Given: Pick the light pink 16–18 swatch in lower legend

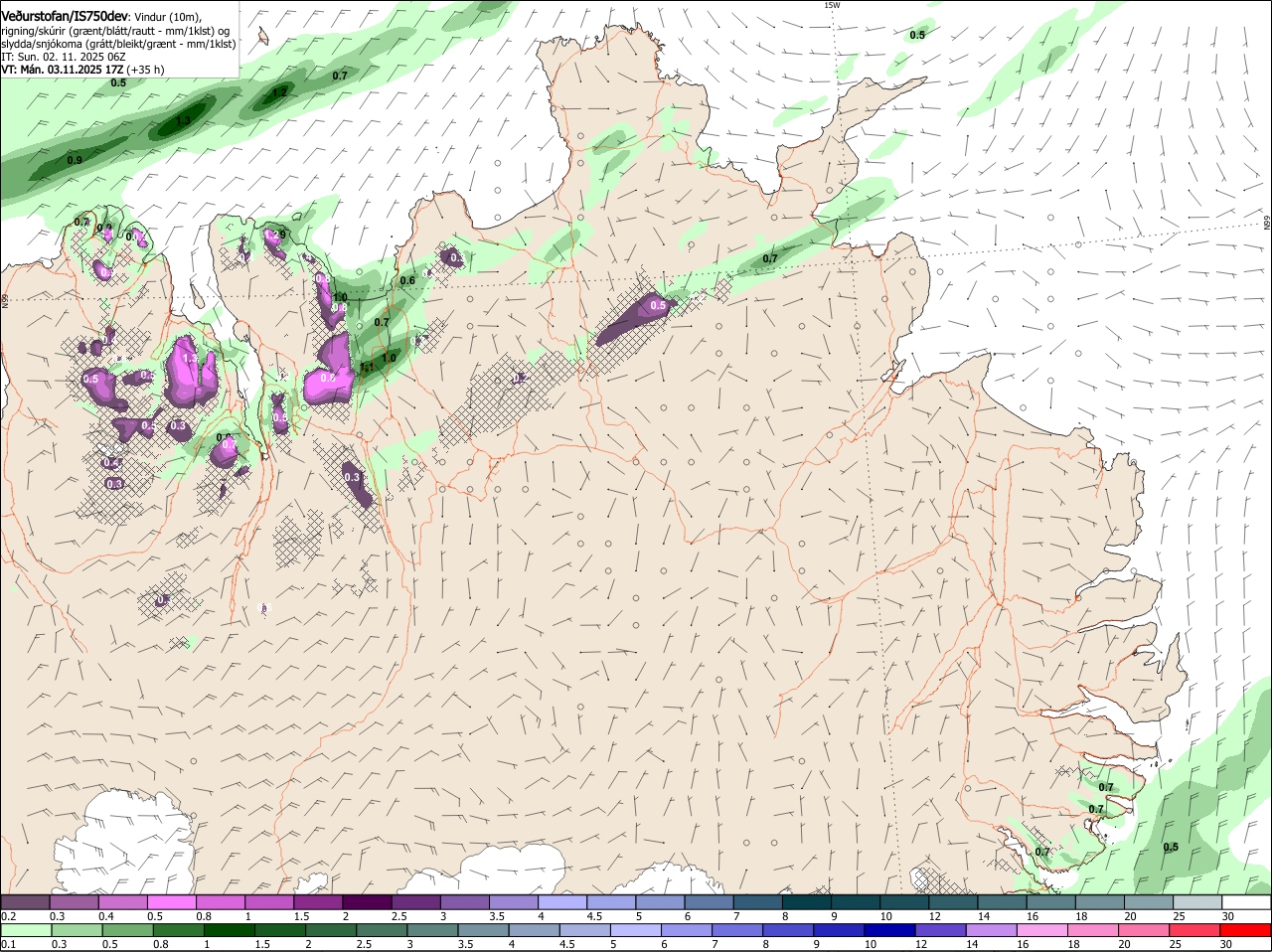Looking at the screenshot, I should 1044,930.
